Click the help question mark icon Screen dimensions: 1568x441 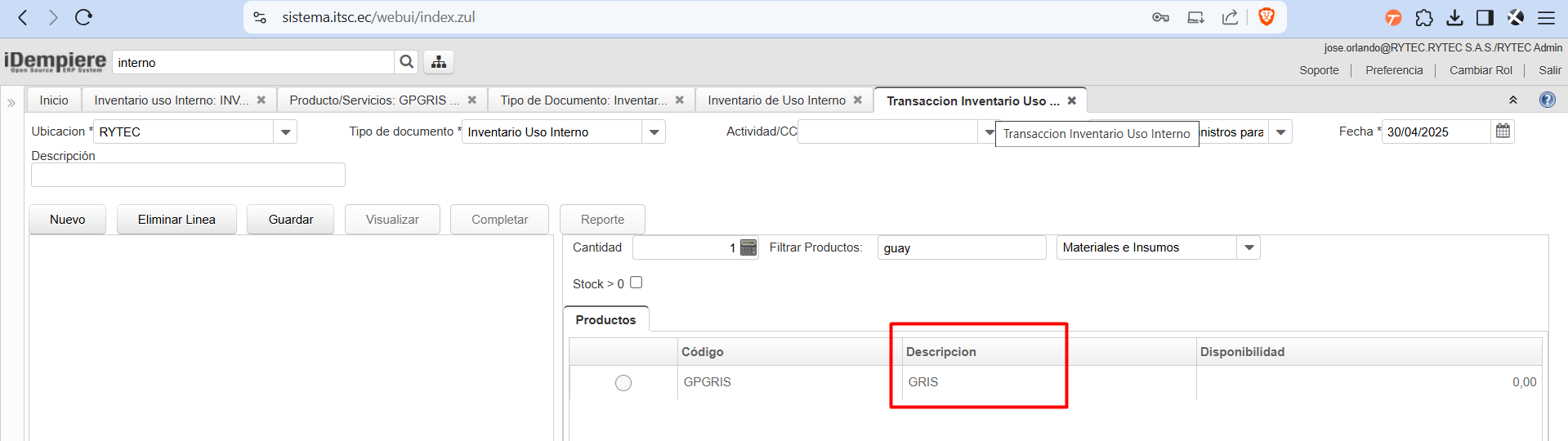(x=1547, y=100)
